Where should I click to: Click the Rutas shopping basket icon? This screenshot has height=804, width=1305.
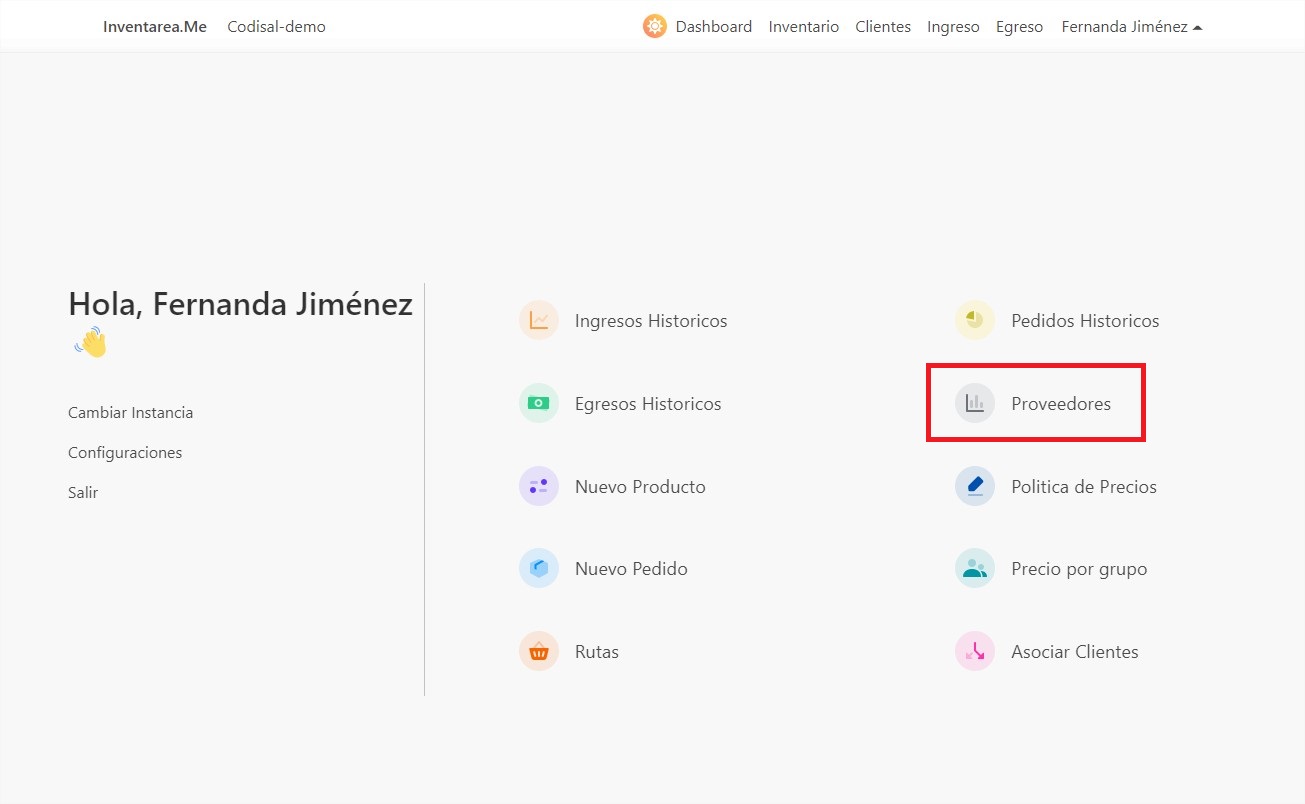tap(539, 651)
